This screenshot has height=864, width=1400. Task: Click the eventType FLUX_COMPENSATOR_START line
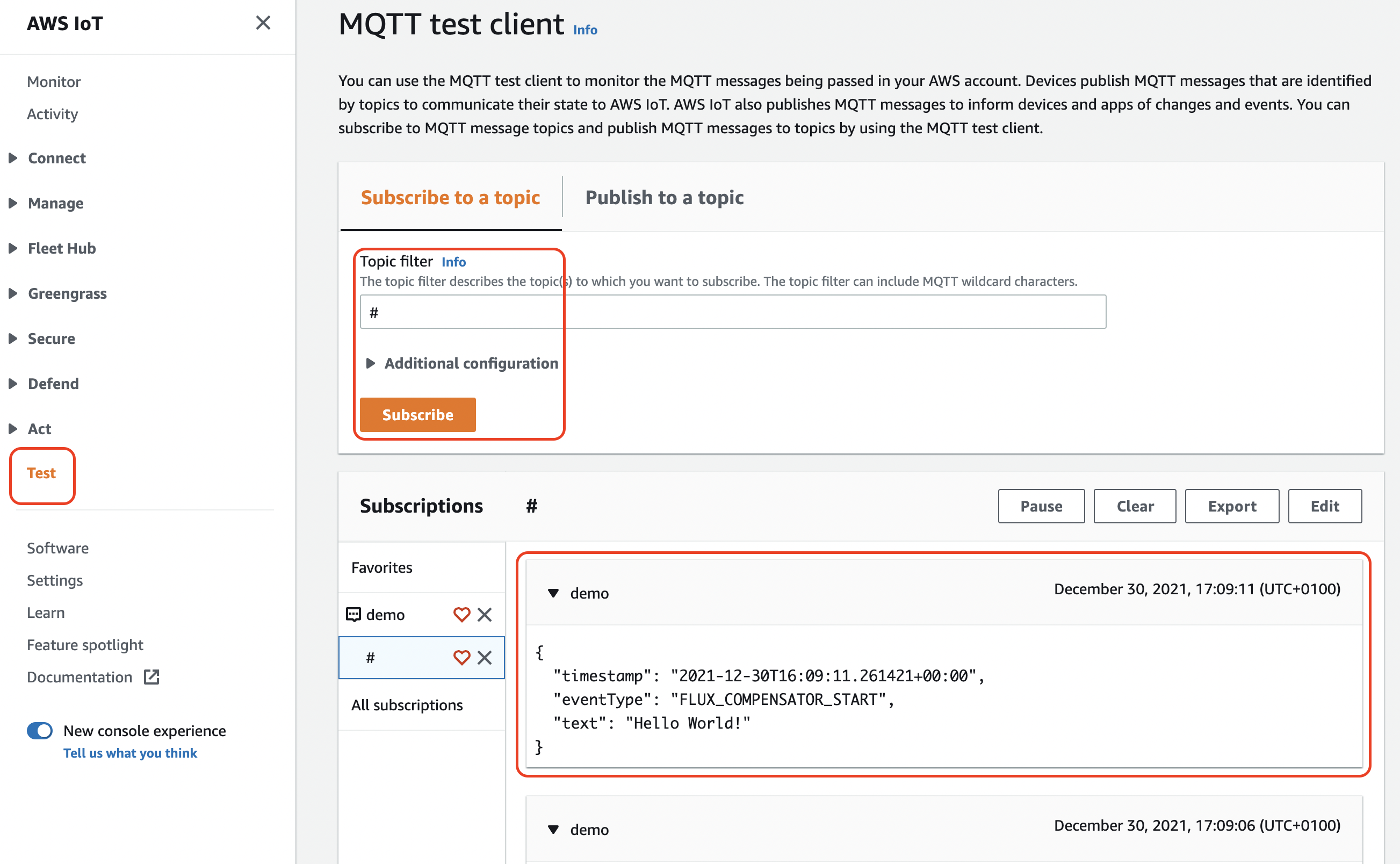coord(723,700)
